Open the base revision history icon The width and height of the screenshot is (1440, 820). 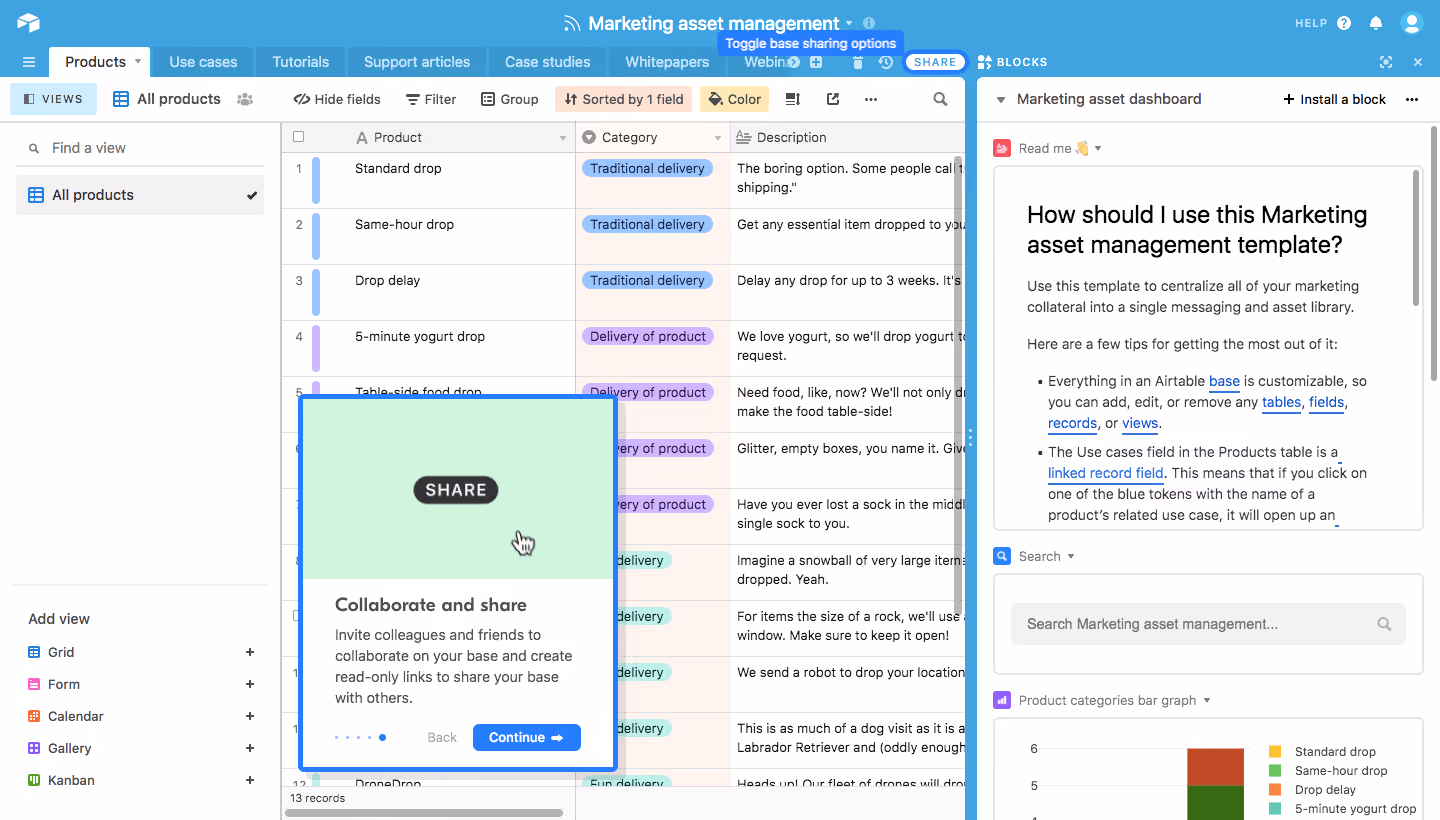click(886, 62)
